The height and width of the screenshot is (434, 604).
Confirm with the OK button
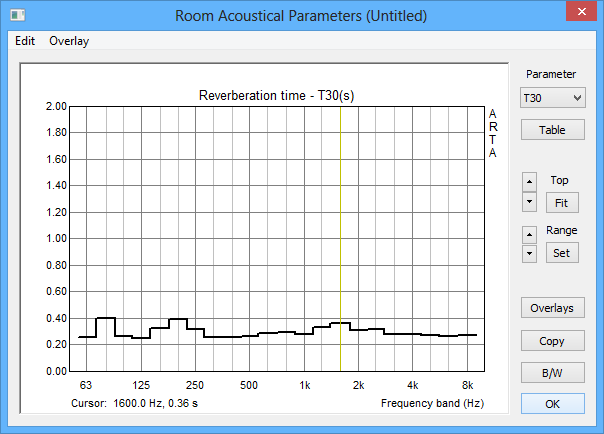pyautogui.click(x=552, y=405)
